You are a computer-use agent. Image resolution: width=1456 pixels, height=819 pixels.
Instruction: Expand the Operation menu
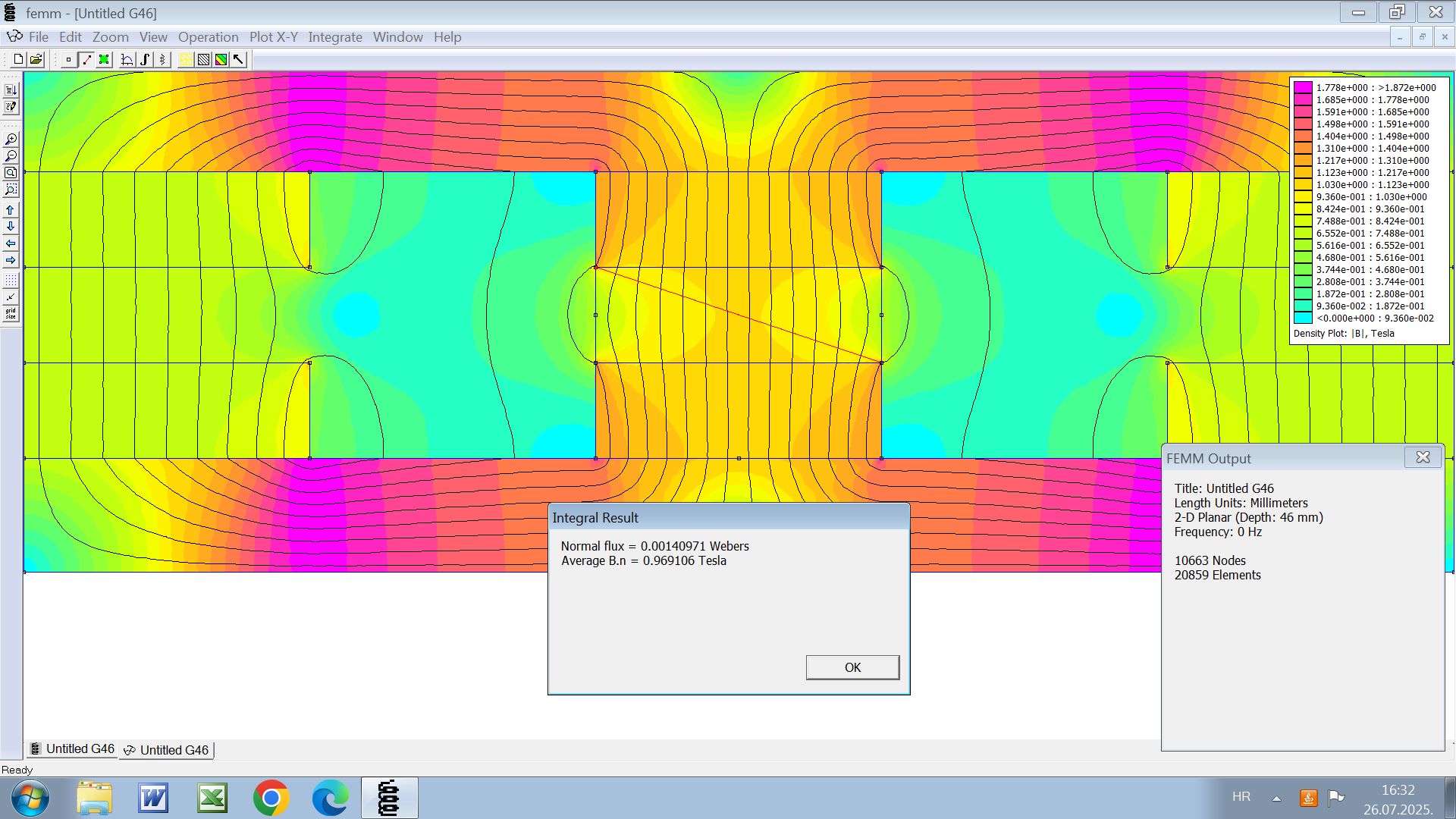[208, 37]
